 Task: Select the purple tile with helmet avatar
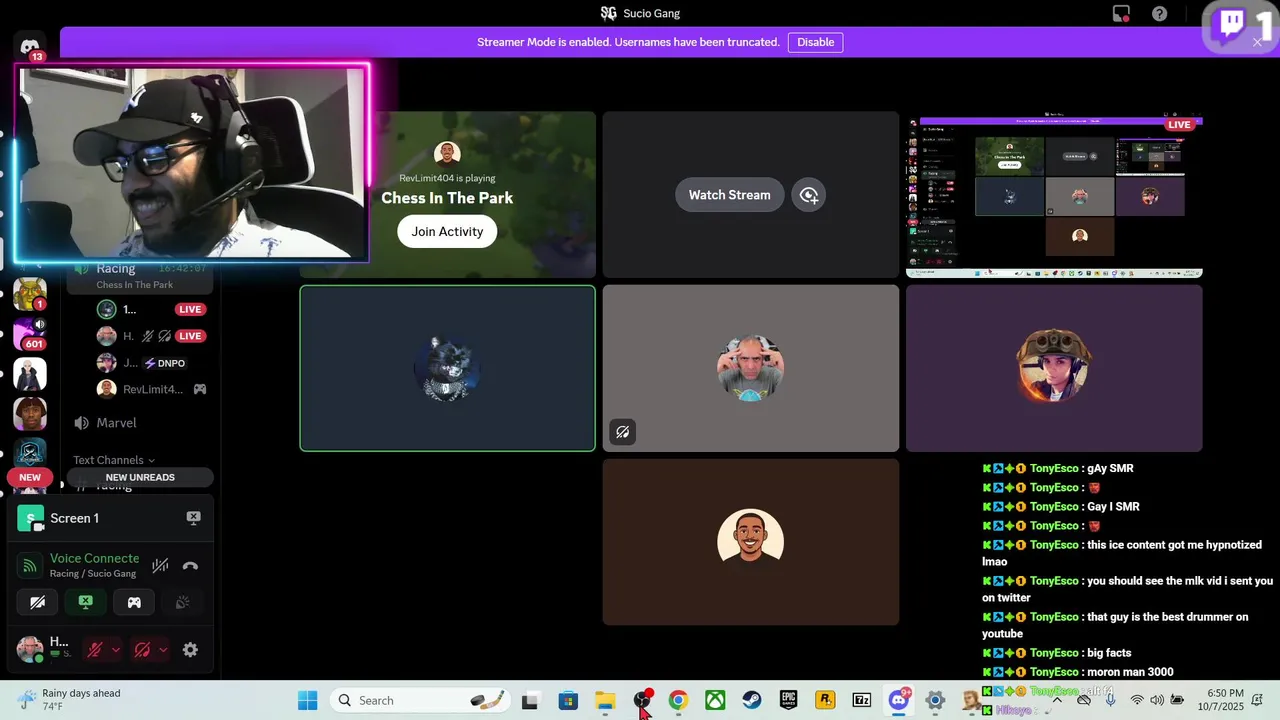(1054, 368)
